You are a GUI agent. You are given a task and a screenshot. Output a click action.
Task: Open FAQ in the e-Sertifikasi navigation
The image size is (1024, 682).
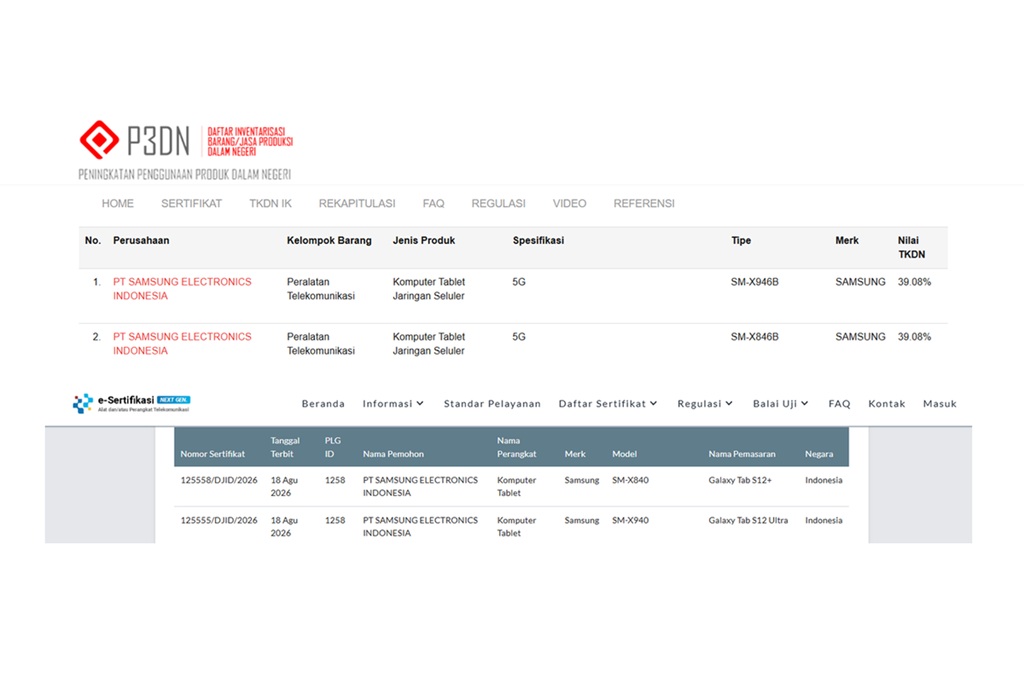[839, 404]
